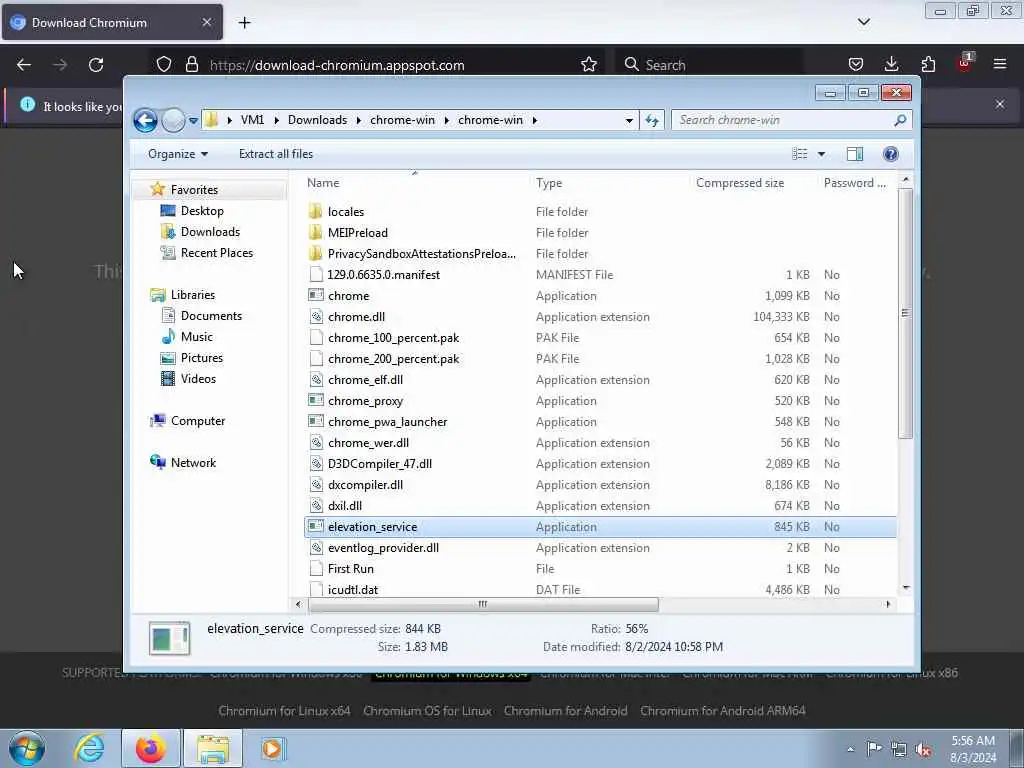
Task: Click the refresh button beside address bar
Action: pos(652,120)
